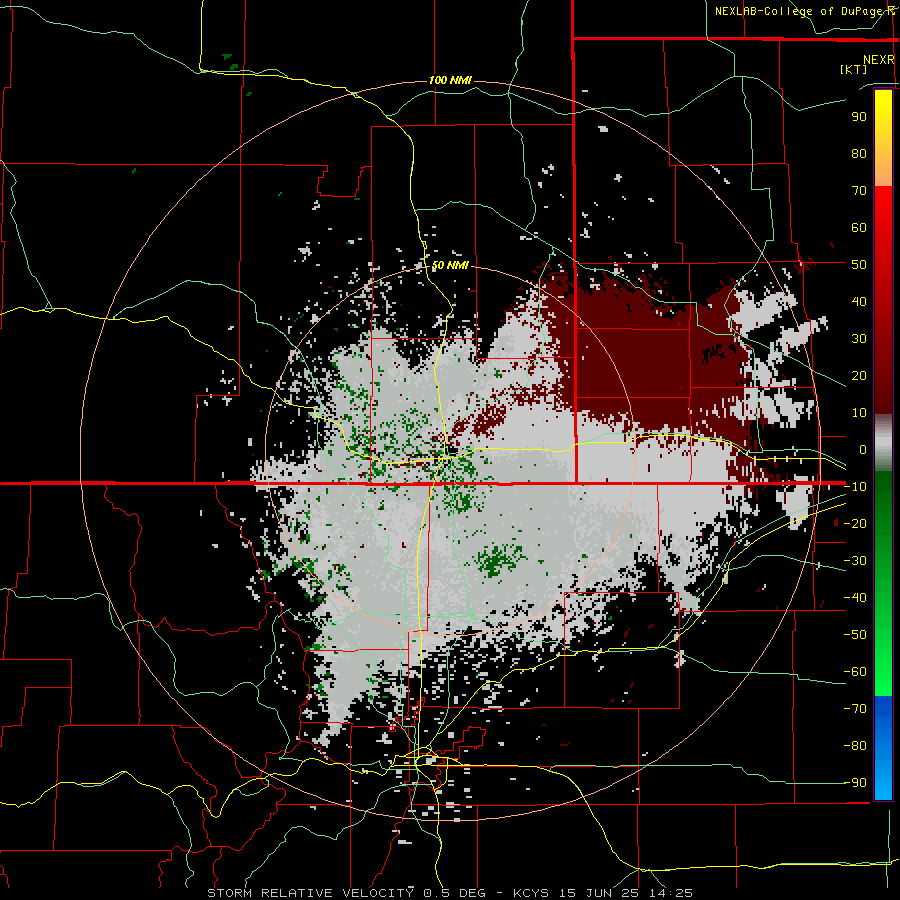Click the "100 NMI" range ring label
900x900 pixels.
[450, 80]
